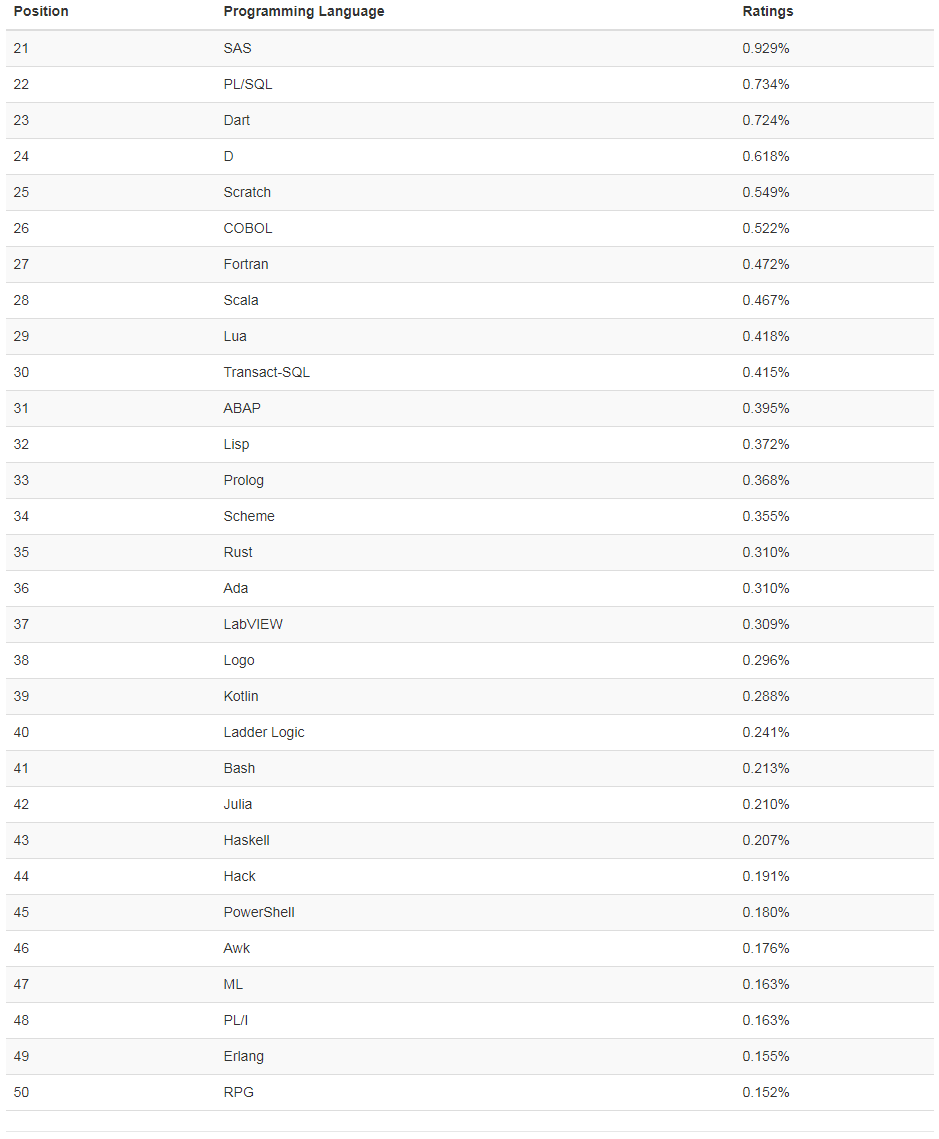
Task: Click the 0.929% rating value
Action: [765, 48]
